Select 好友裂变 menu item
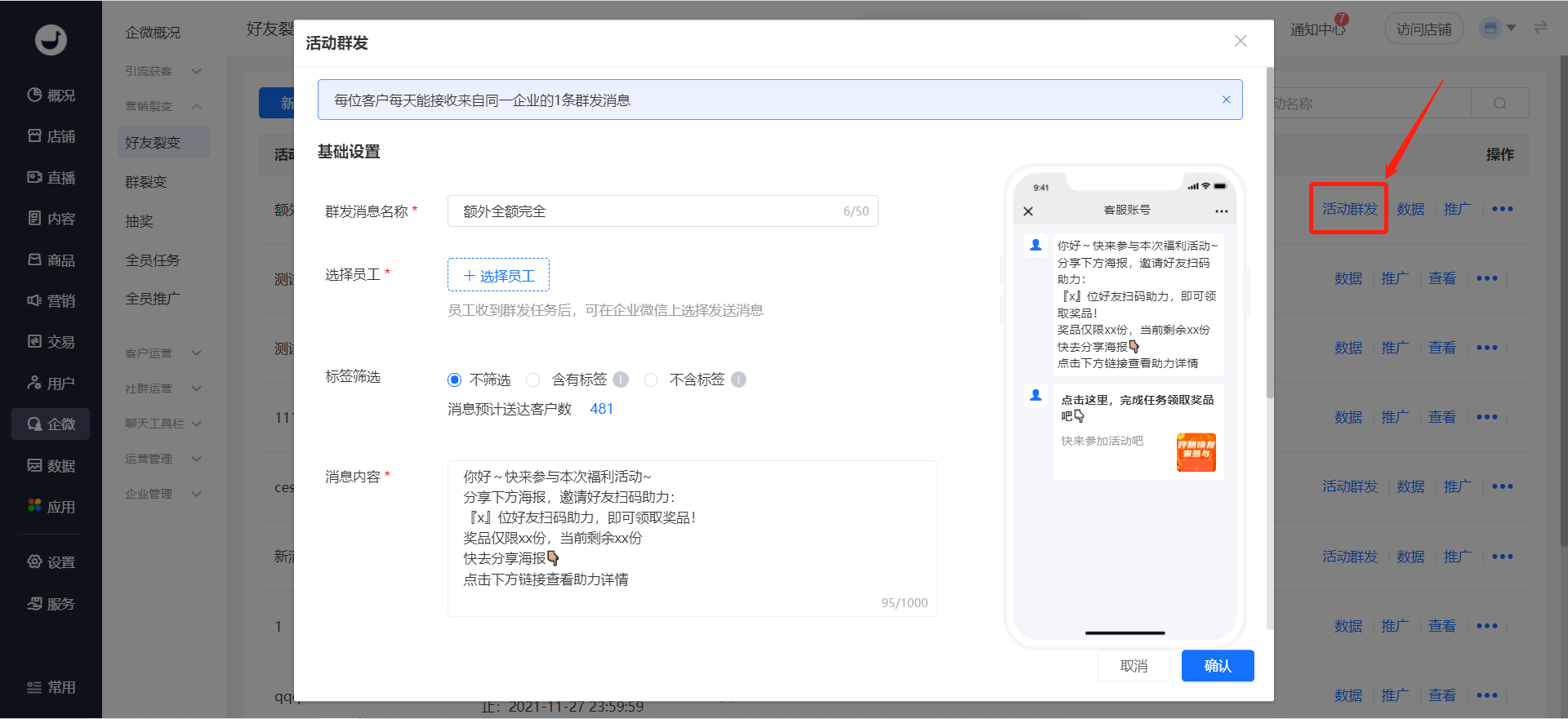 [x=163, y=142]
